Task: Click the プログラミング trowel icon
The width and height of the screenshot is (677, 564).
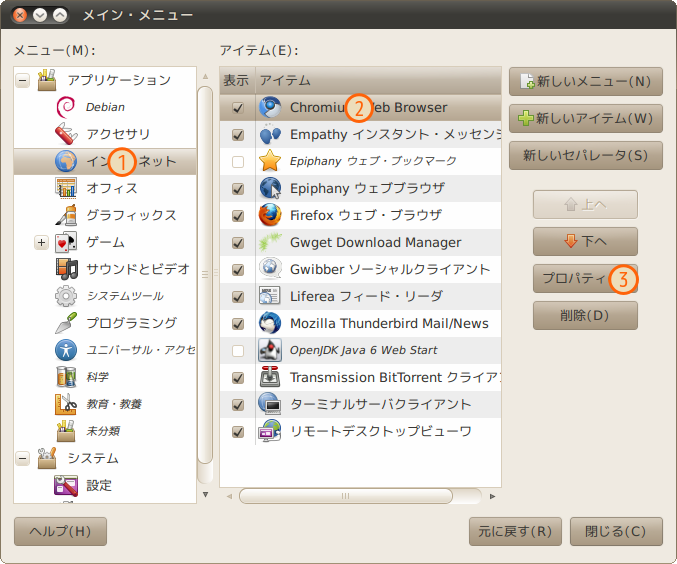Action: point(66,323)
